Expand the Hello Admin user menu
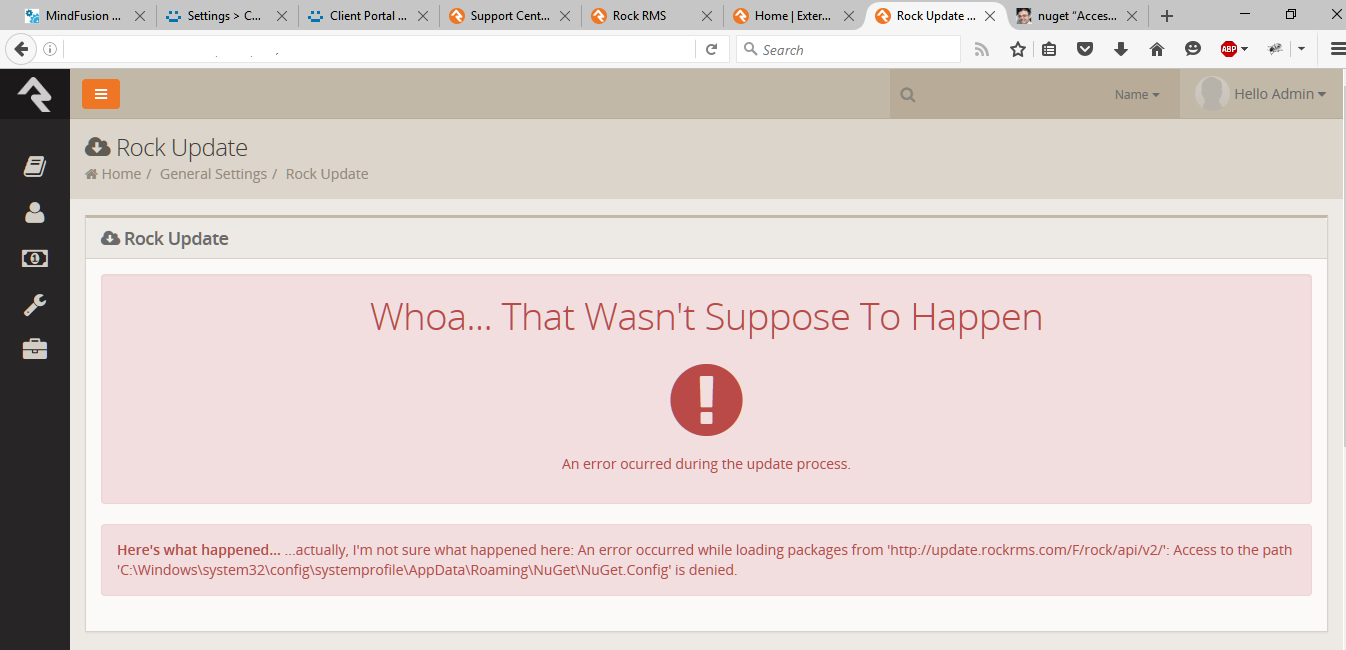The width and height of the screenshot is (1346, 650). pos(1280,94)
